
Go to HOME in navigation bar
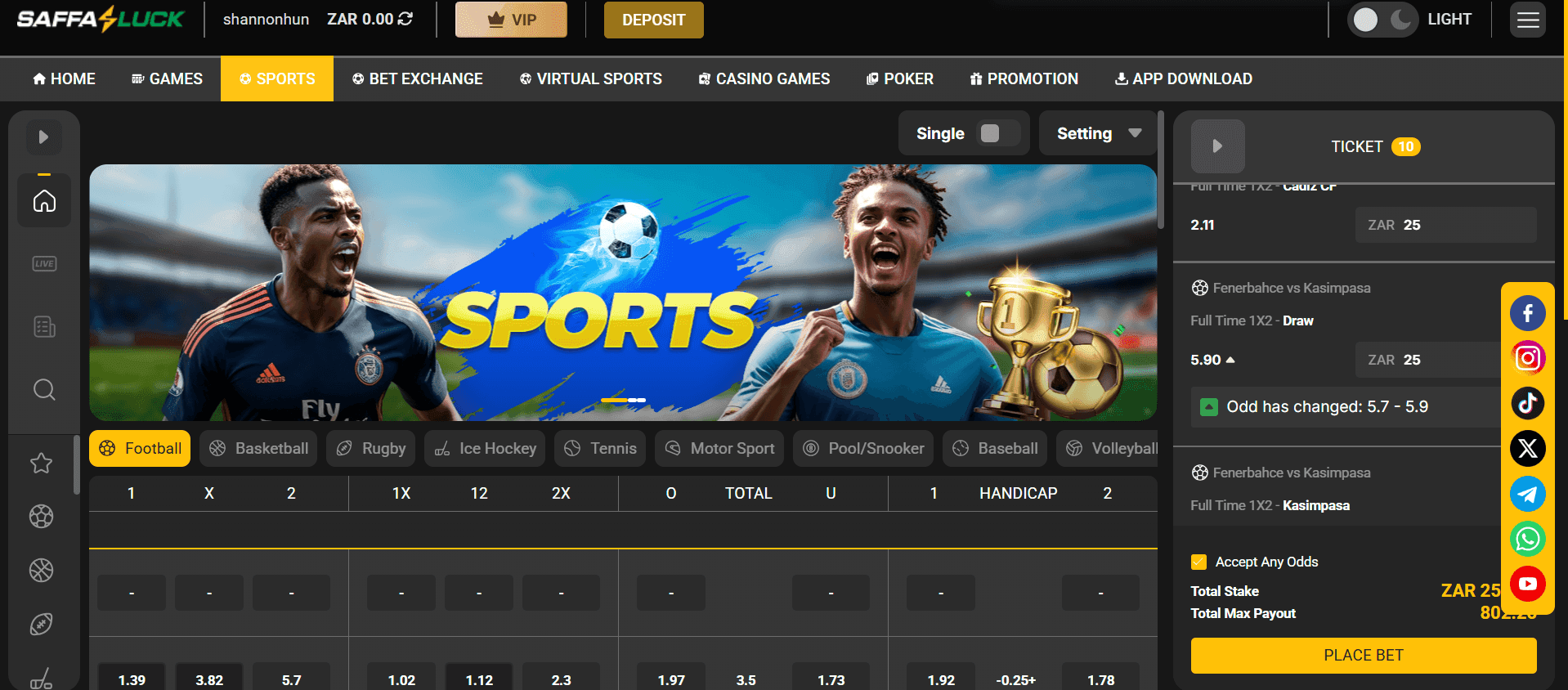coord(64,78)
